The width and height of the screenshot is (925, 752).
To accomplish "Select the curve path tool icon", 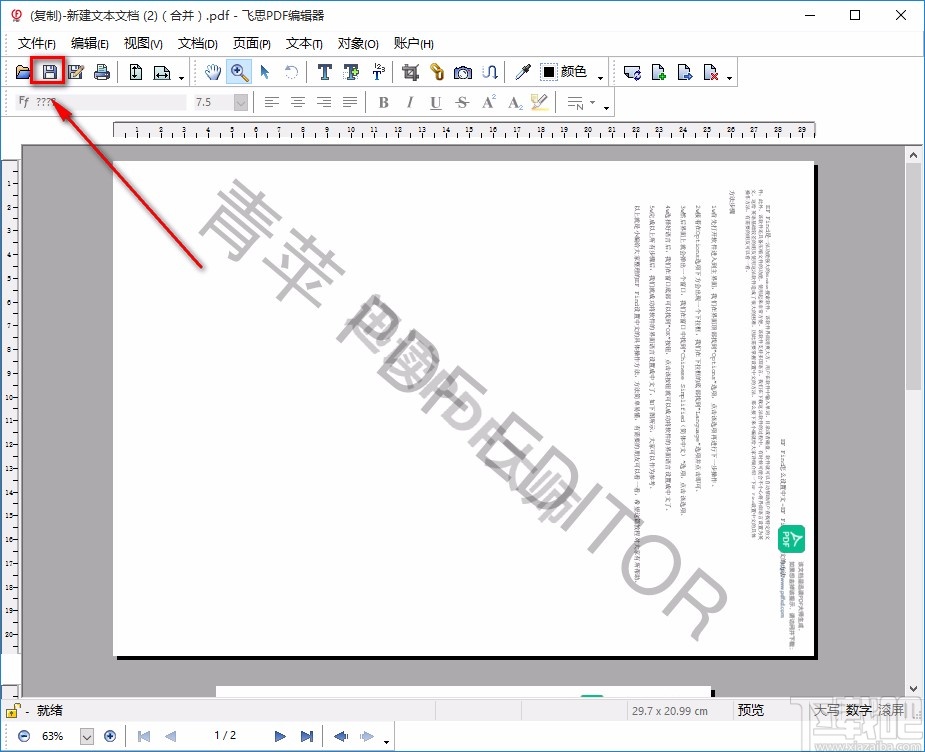I will [x=490, y=72].
